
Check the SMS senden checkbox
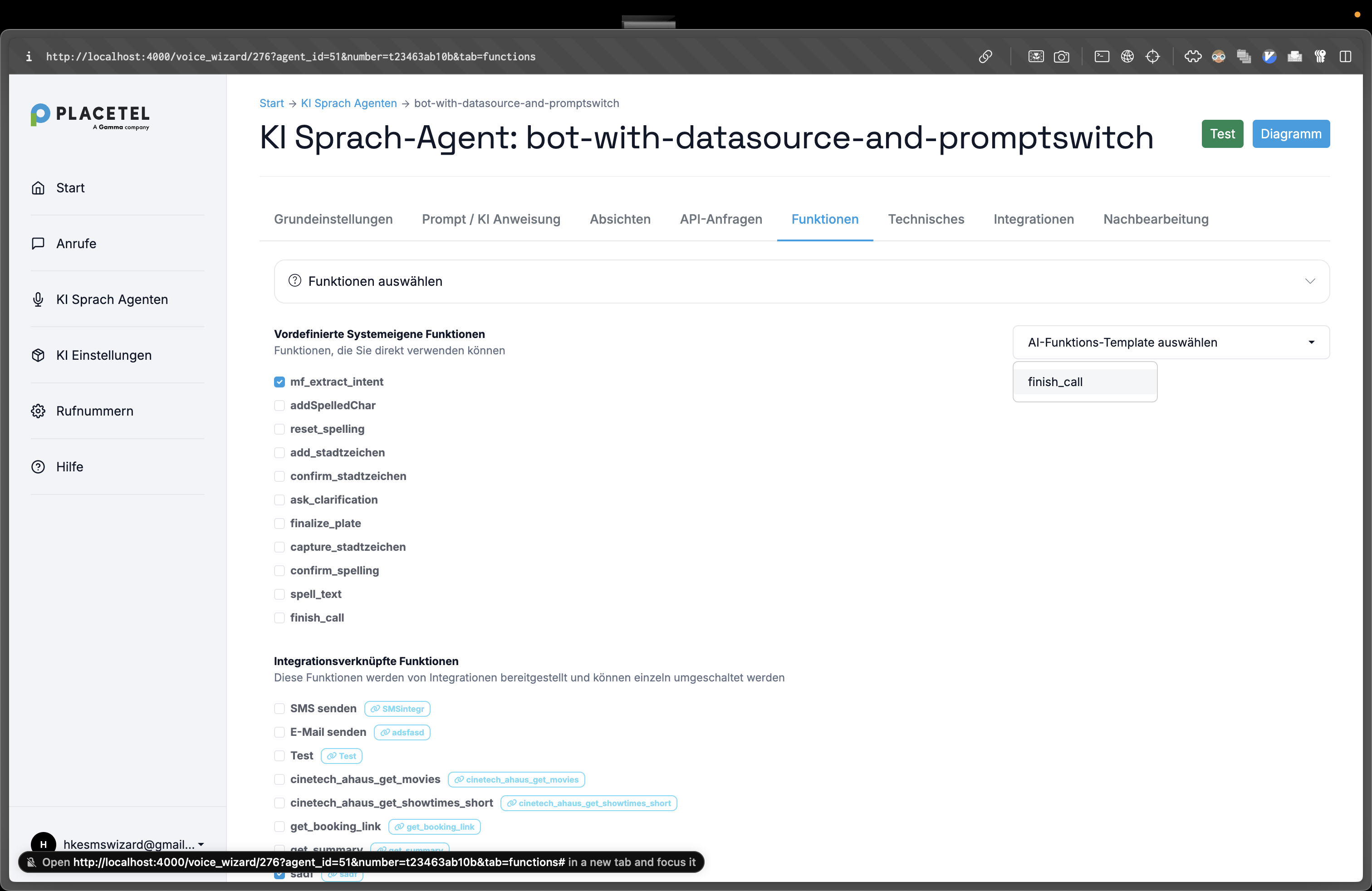click(279, 708)
